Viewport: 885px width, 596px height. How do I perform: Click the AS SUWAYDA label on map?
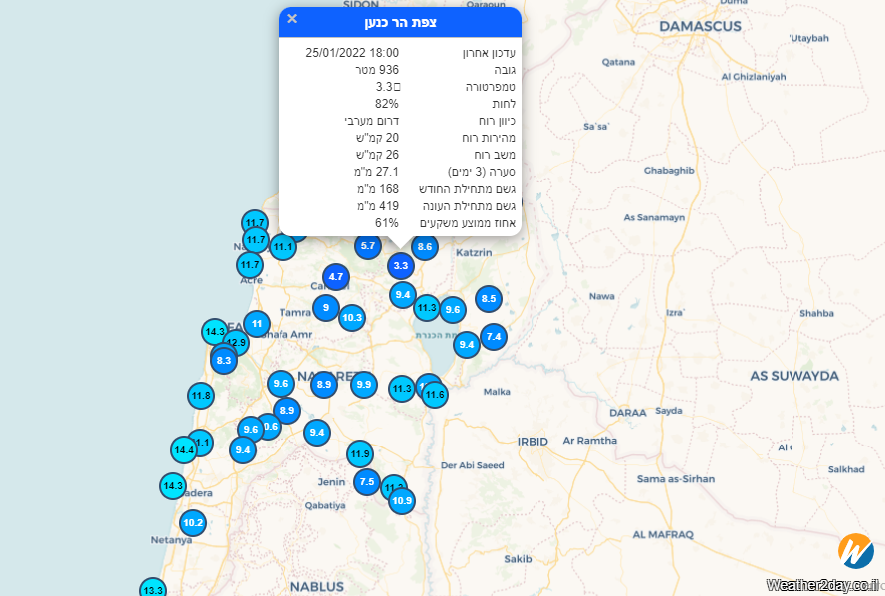[794, 376]
